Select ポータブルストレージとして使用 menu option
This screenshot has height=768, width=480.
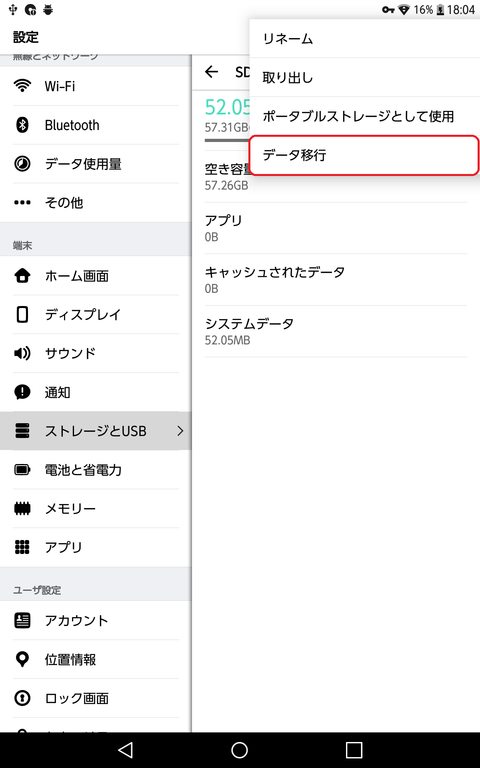(364, 116)
